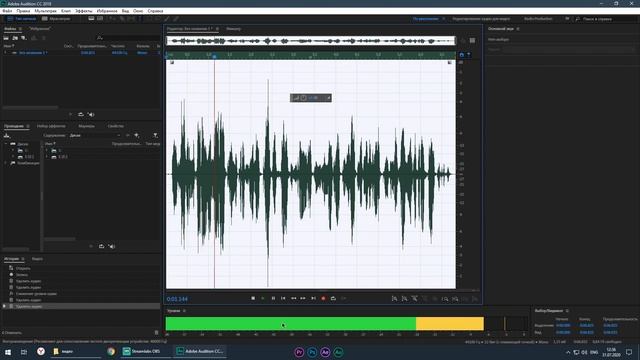Collapse the Диски tree node
This screenshot has height=360, width=640.
click(x=6, y=144)
